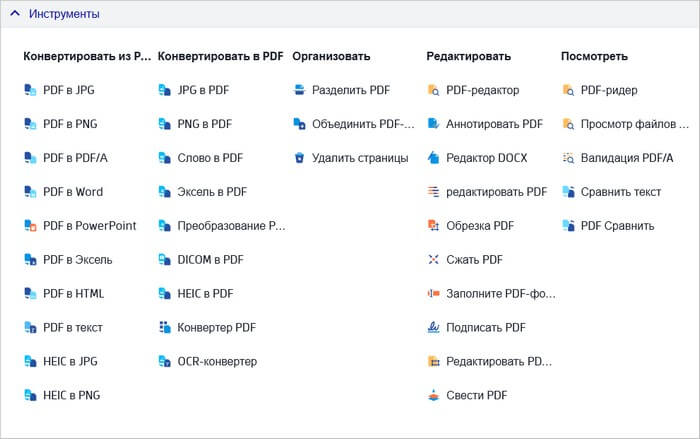Click the PDF в JPG icon

[30, 90]
